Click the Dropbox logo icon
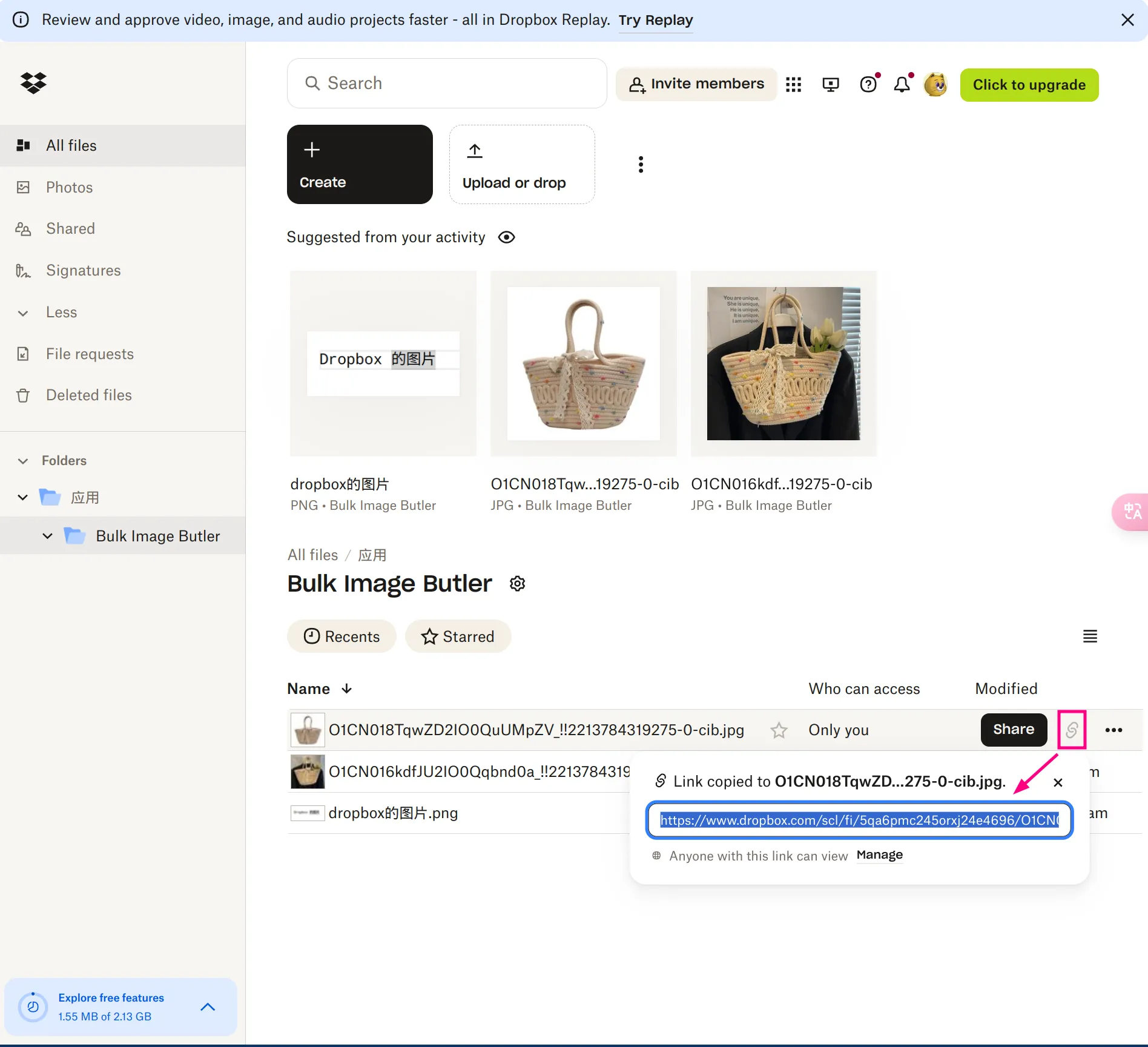This screenshot has width=1148, height=1047. (x=33, y=83)
